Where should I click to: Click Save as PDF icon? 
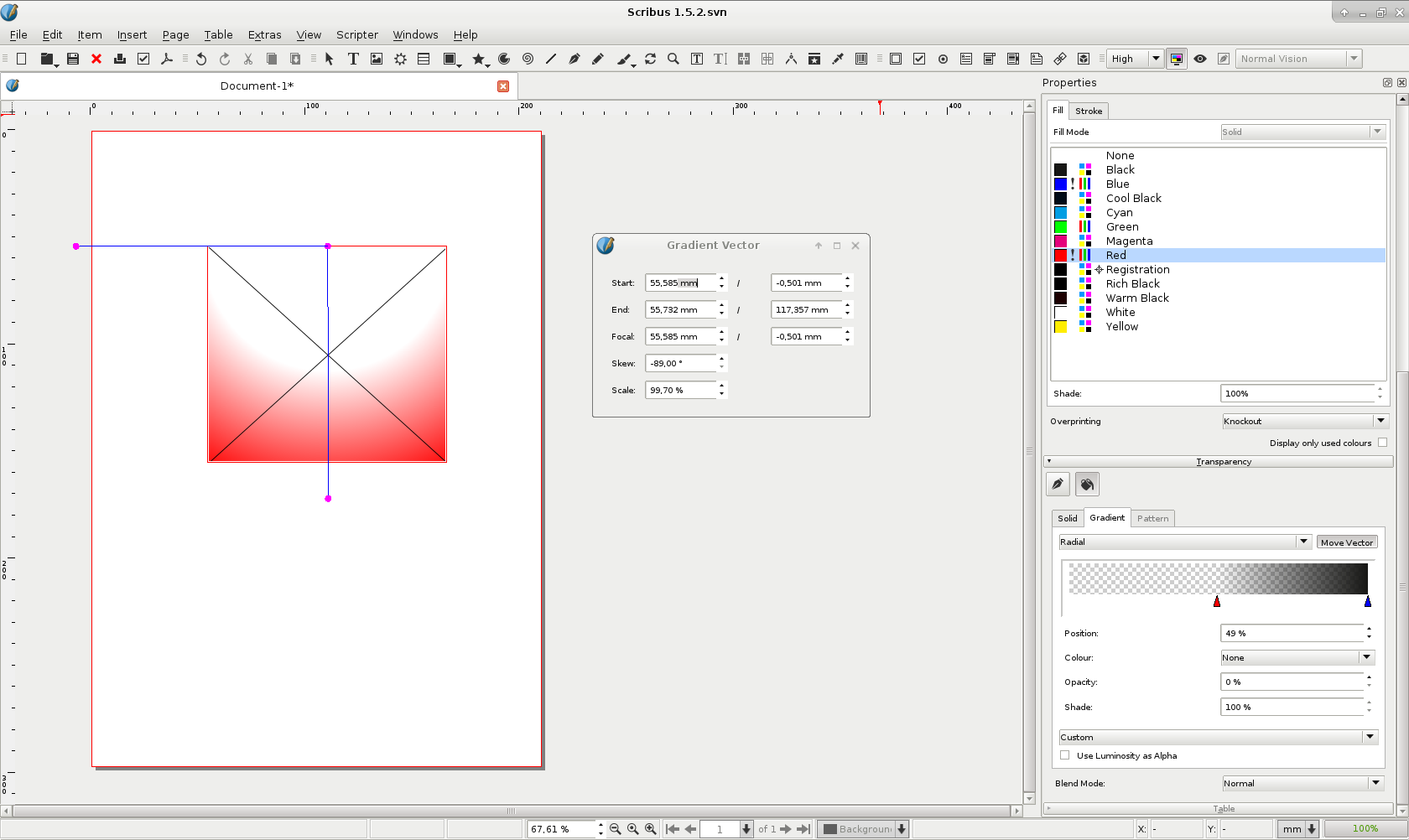point(167,59)
